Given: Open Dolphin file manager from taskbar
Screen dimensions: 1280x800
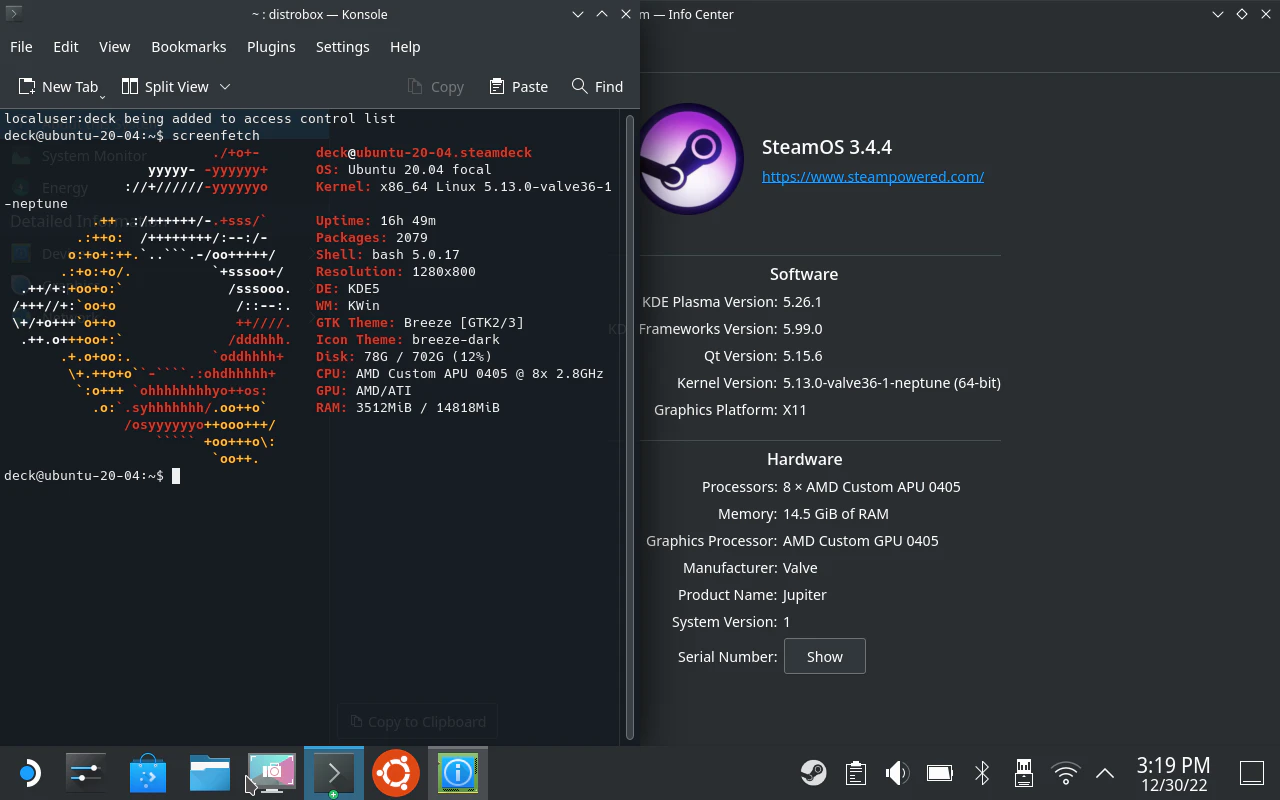Looking at the screenshot, I should coord(210,773).
